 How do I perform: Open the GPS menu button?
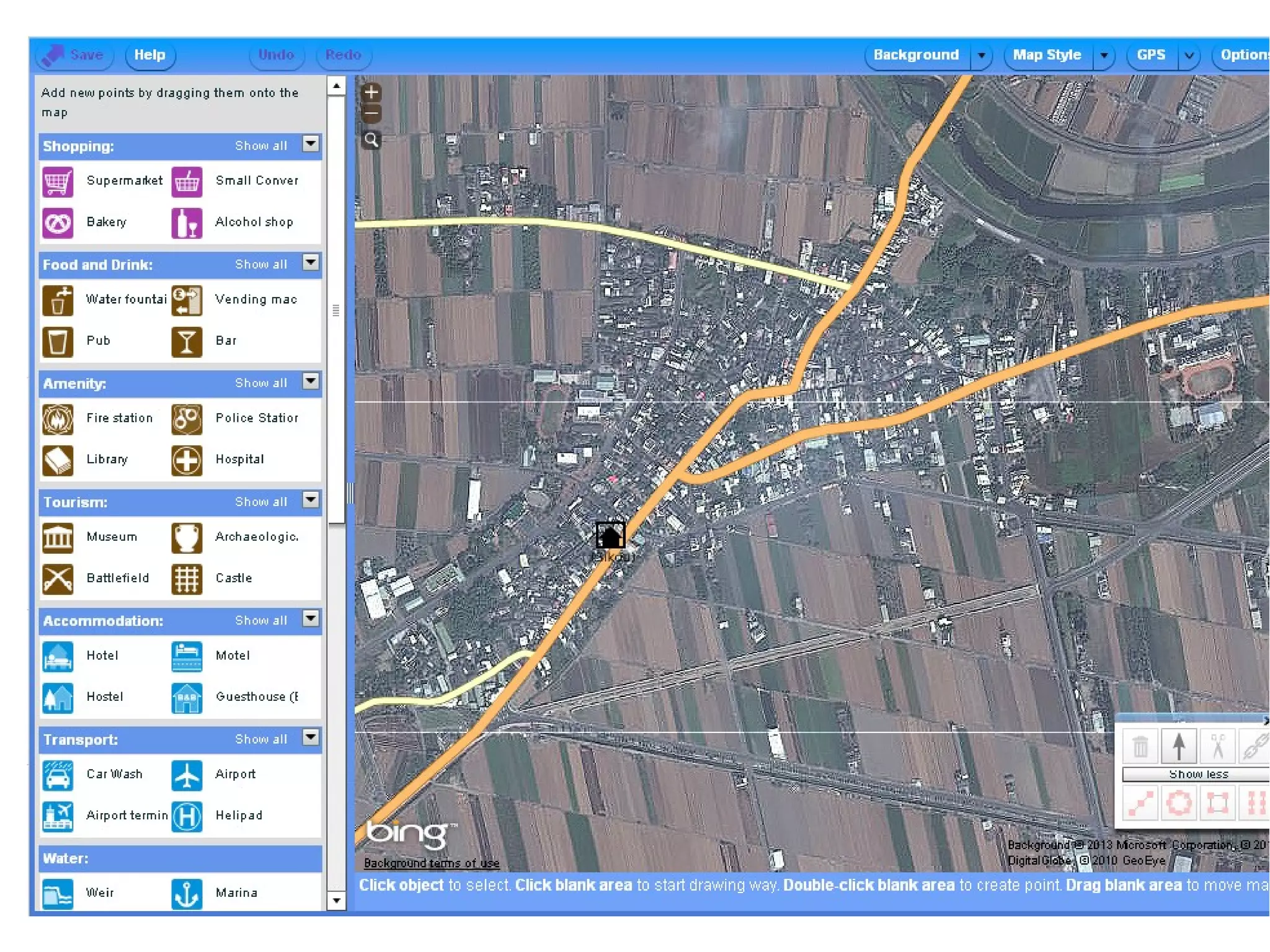1150,55
